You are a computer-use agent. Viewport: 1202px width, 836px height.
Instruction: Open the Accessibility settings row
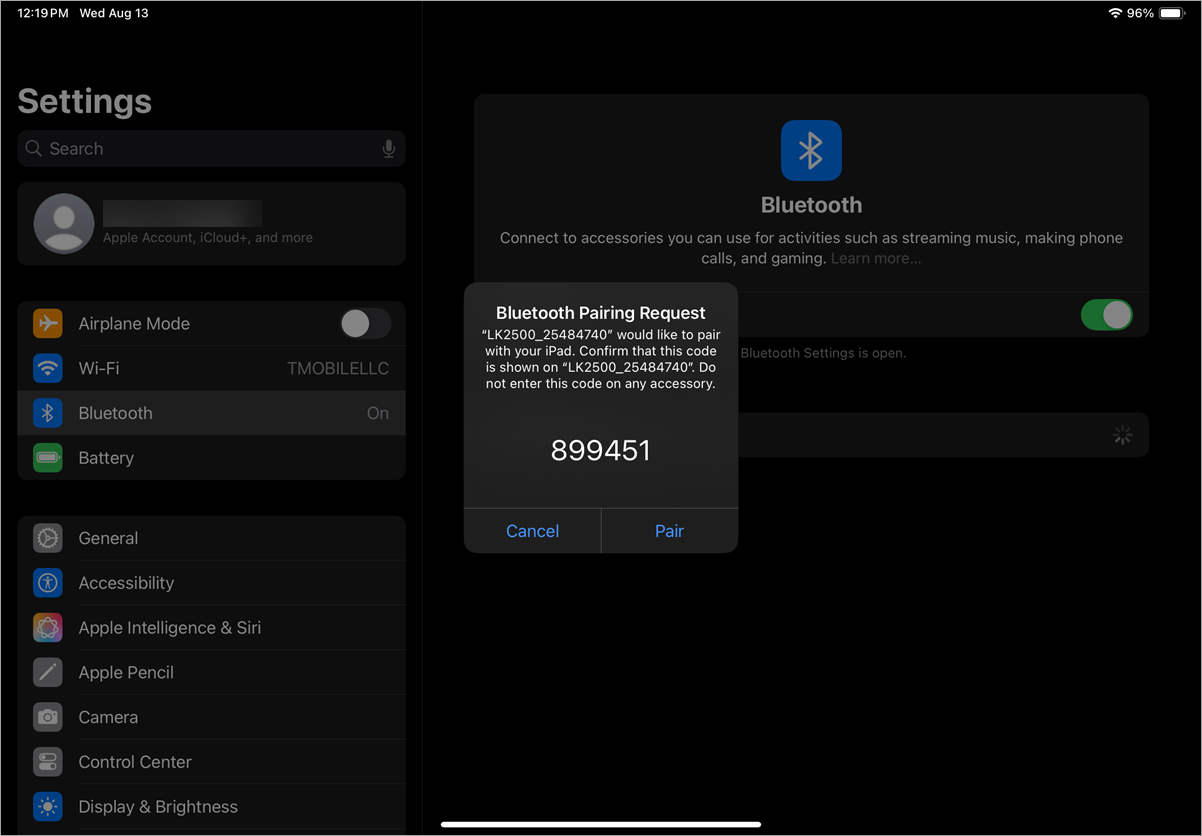pos(211,583)
